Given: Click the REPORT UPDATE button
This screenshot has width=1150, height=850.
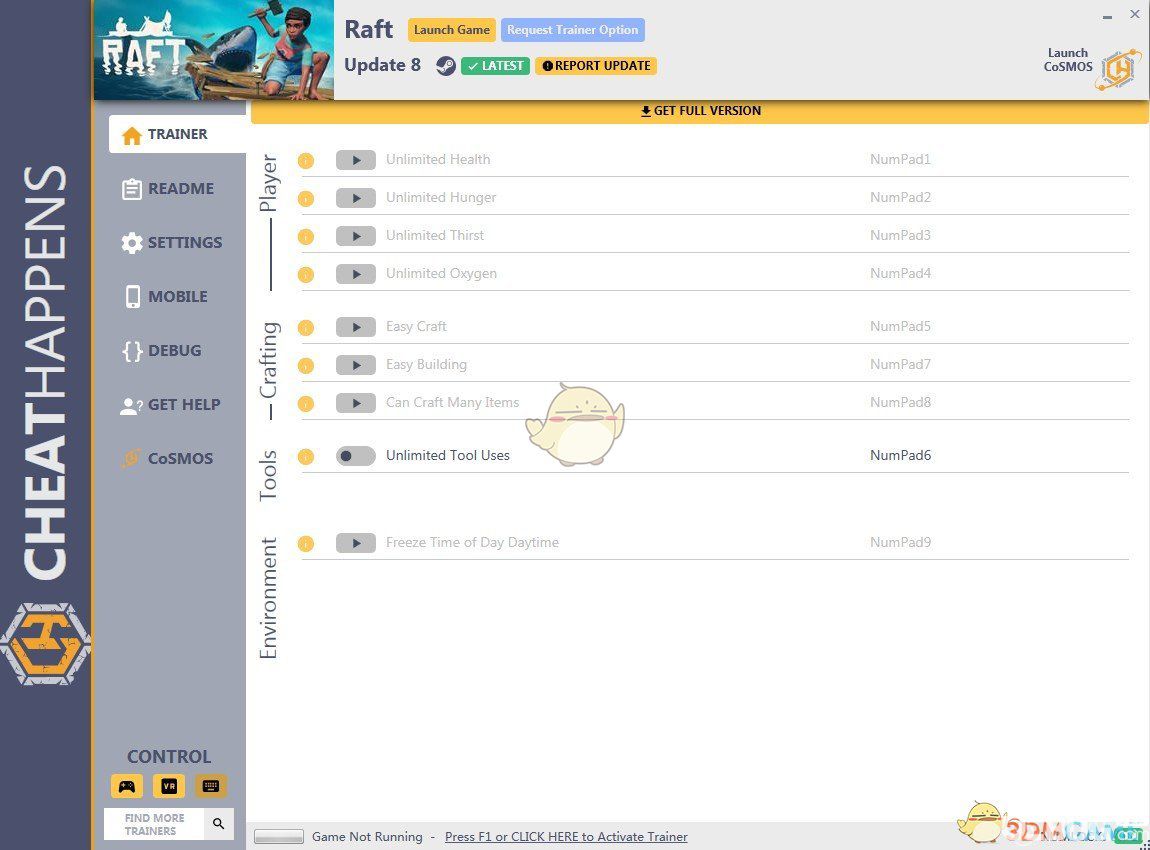Looking at the screenshot, I should tap(596, 66).
